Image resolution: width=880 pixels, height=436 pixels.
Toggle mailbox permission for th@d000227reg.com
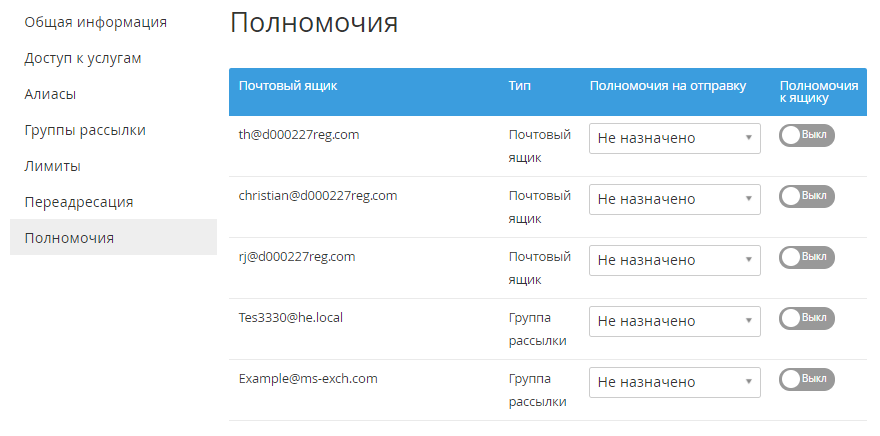pyautogui.click(x=806, y=136)
